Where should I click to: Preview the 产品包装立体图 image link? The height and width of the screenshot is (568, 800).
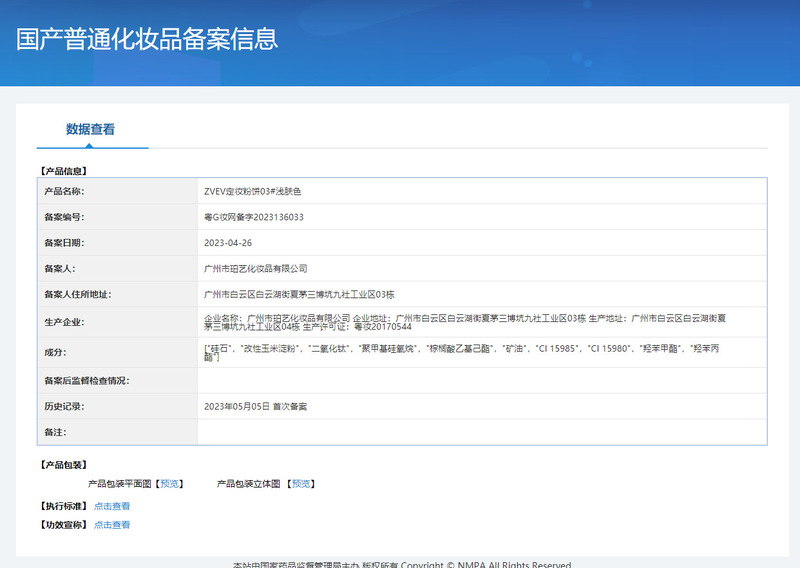301,484
